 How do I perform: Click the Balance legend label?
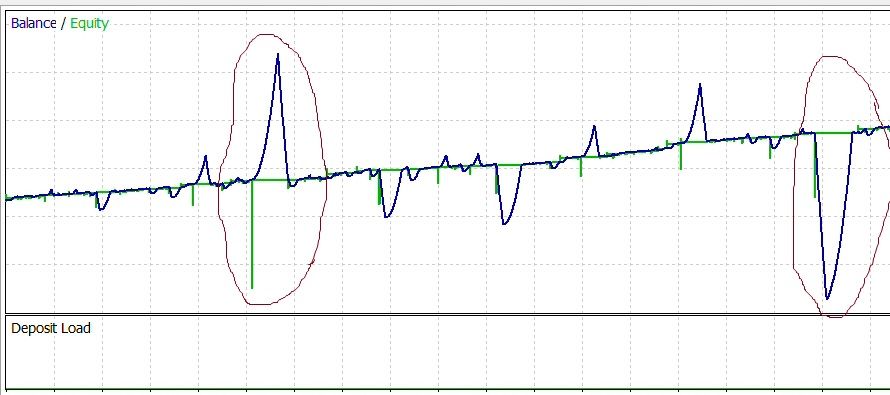pos(33,23)
